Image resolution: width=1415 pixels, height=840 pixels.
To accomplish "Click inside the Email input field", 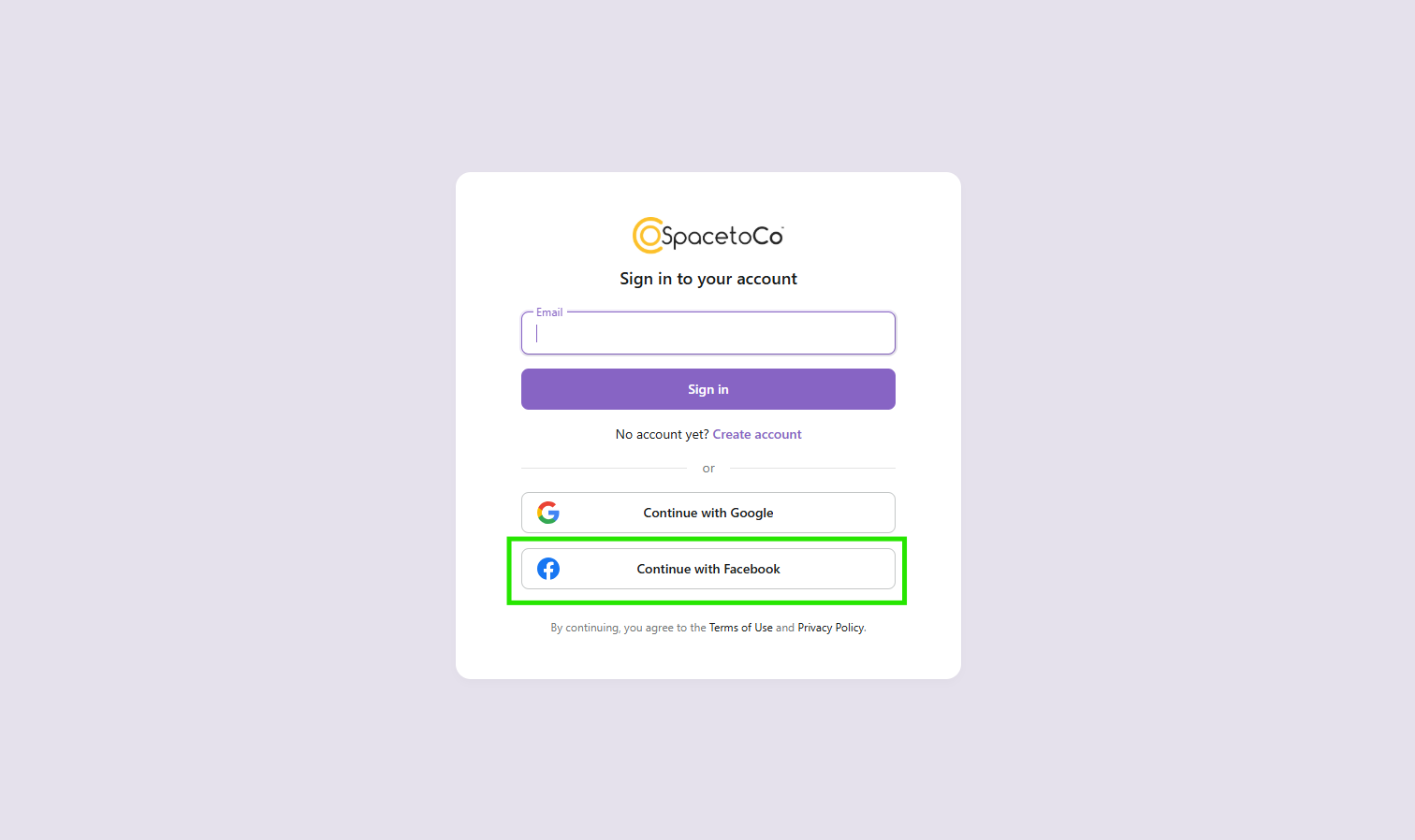I will (x=707, y=334).
